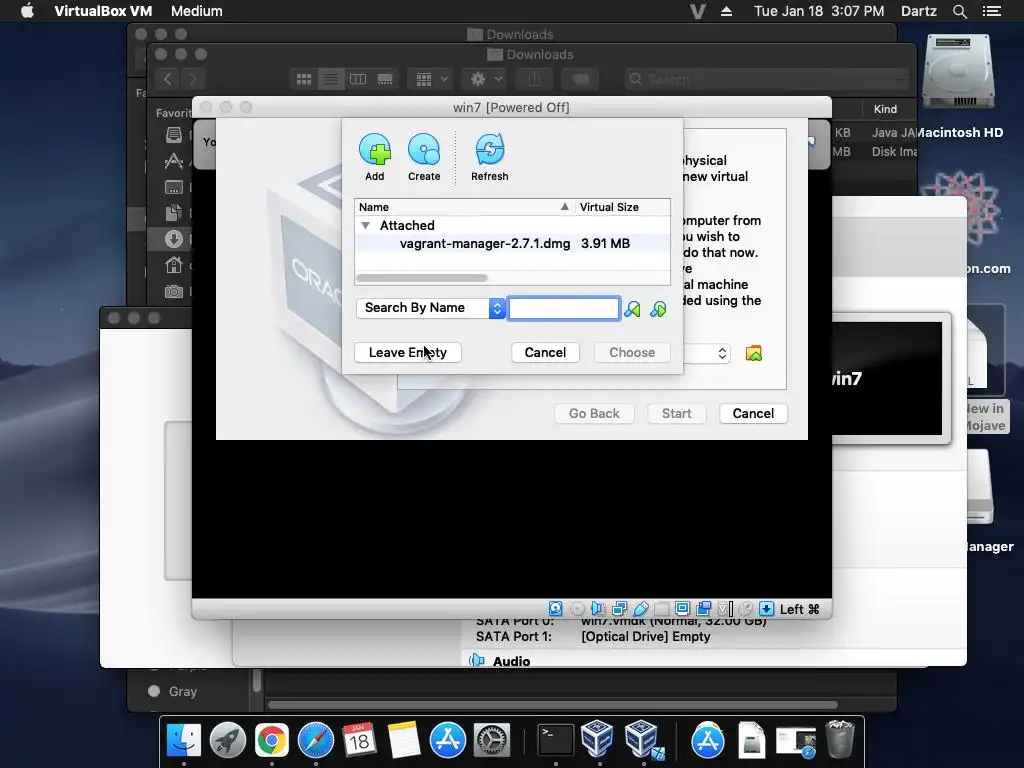Screen dimensions: 1024x768
Task: Open Google Chrome from the Dock
Action: coord(272,740)
